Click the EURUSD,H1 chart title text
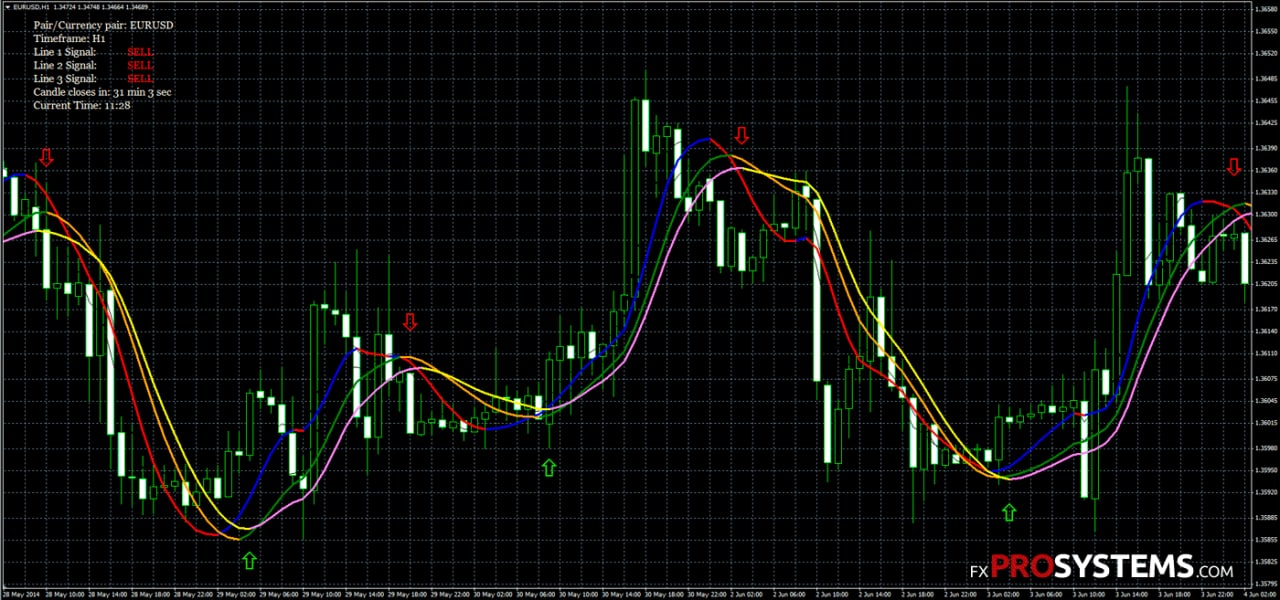The height and width of the screenshot is (600, 1280). click(x=30, y=9)
